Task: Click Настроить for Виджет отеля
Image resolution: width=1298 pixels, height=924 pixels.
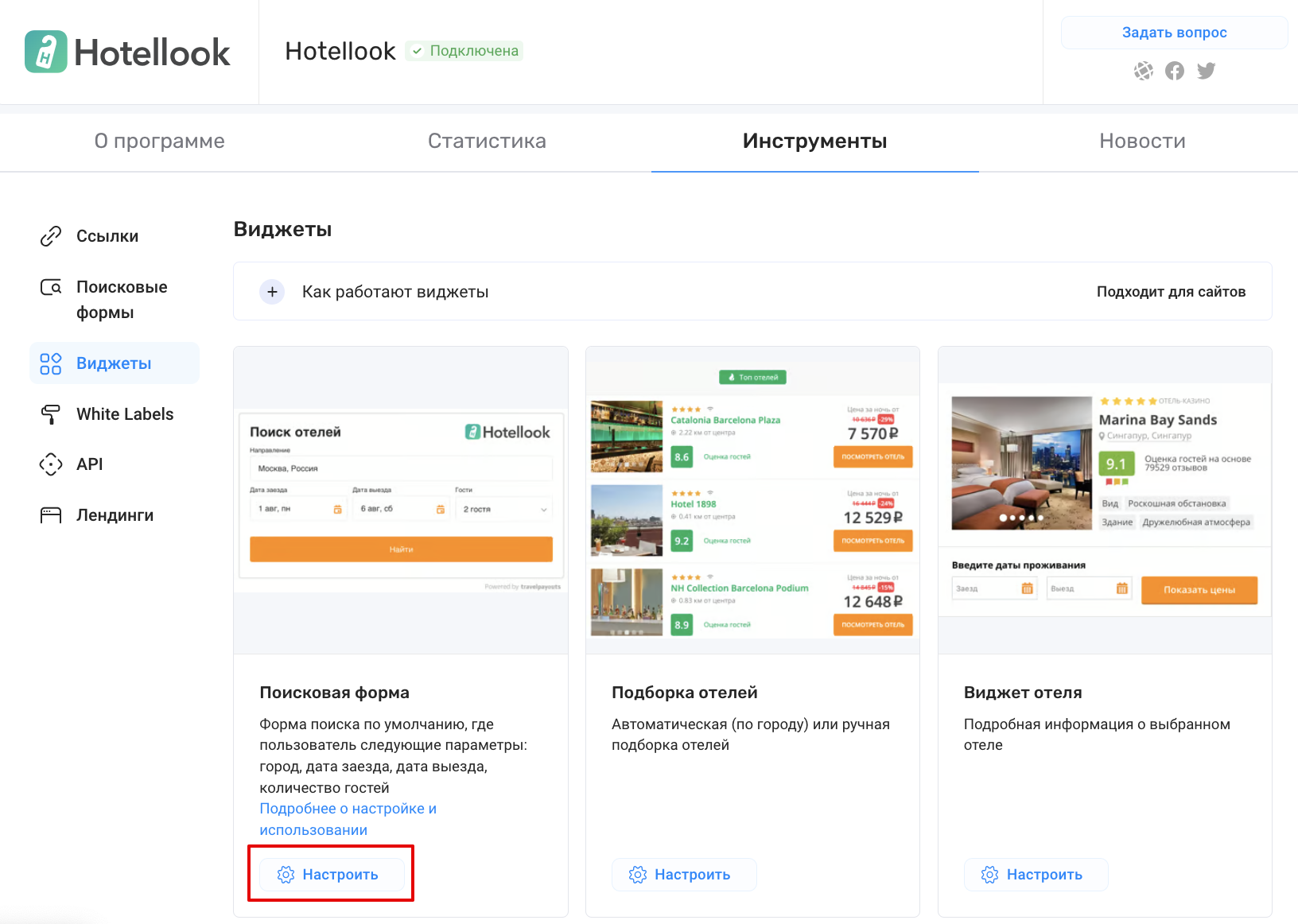Action: click(1036, 875)
